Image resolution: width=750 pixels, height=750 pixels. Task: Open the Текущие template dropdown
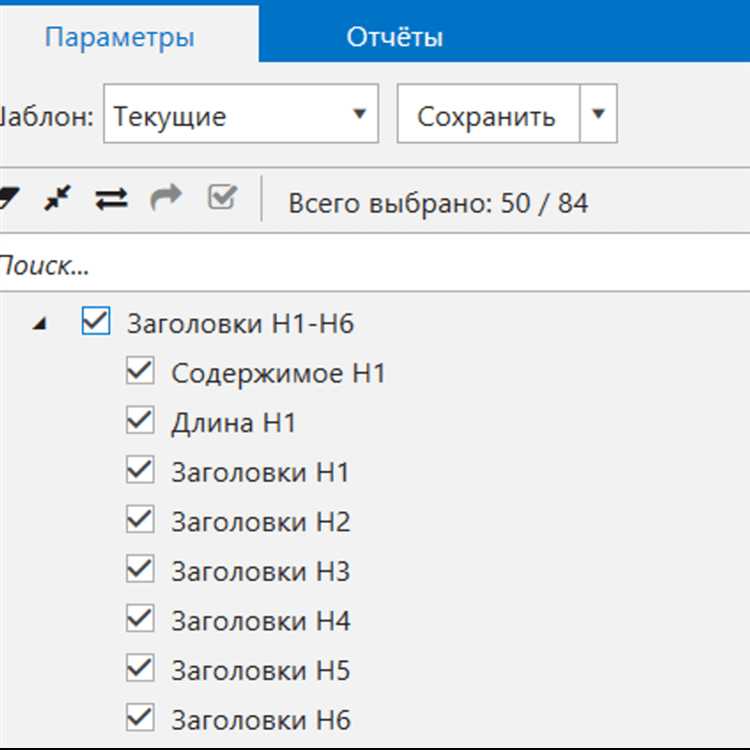click(240, 115)
